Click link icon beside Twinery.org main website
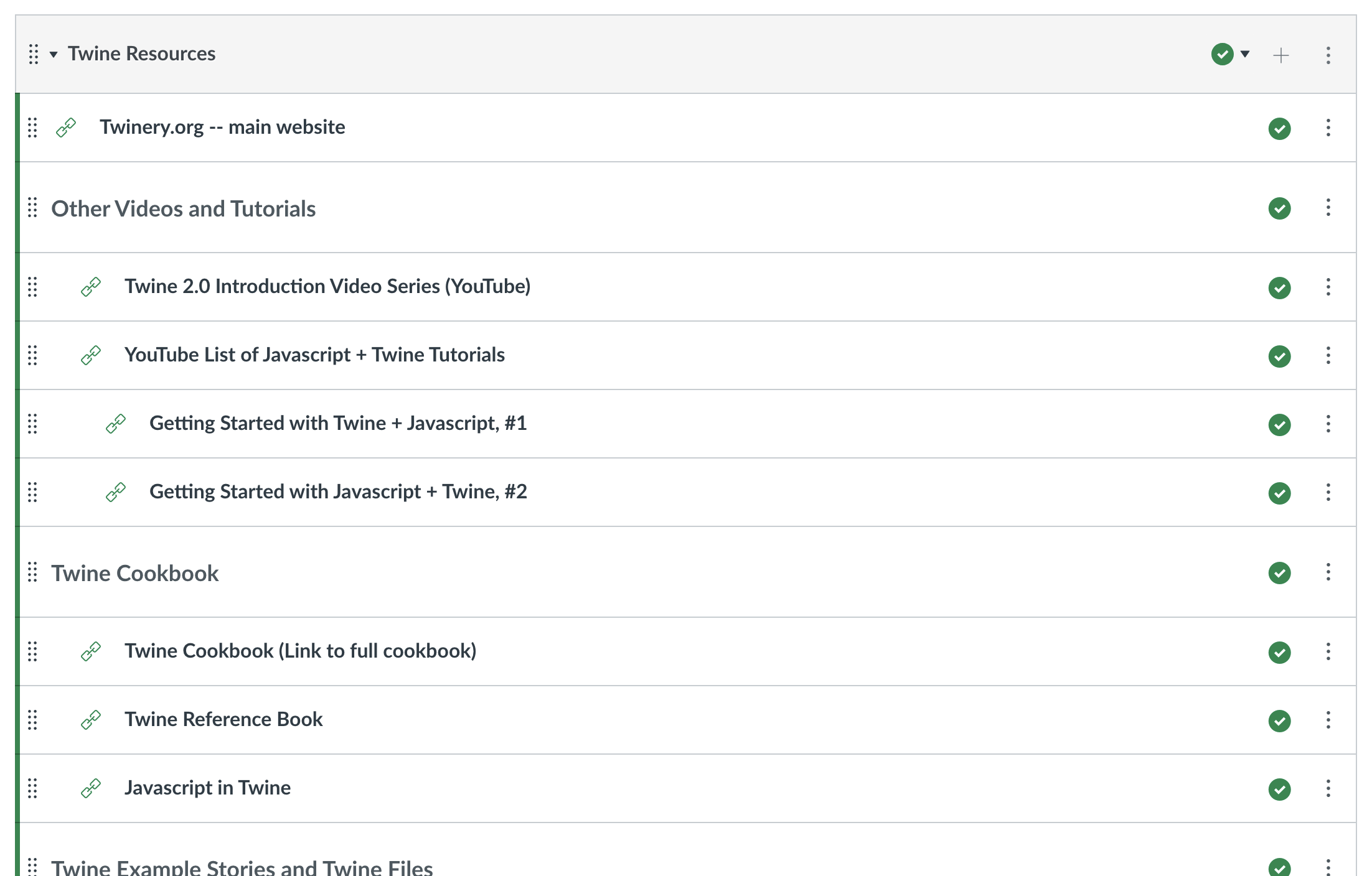Image resolution: width=1372 pixels, height=876 pixels. point(66,128)
